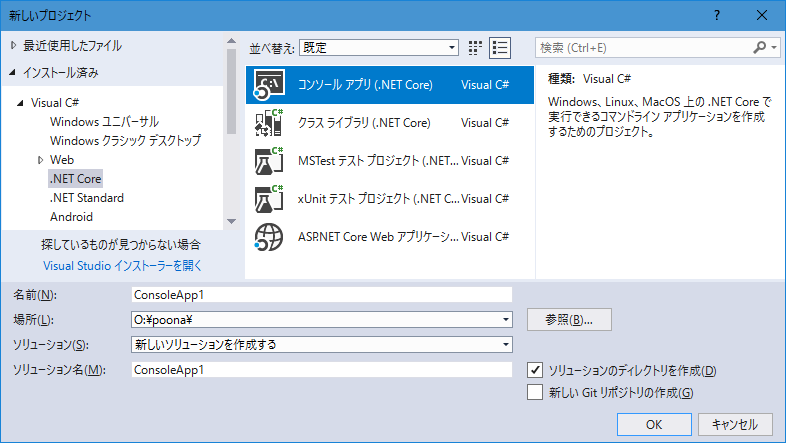Viewport: 786px width, 443px height.
Task: Select the .NET Standard category
Action: click(87, 198)
